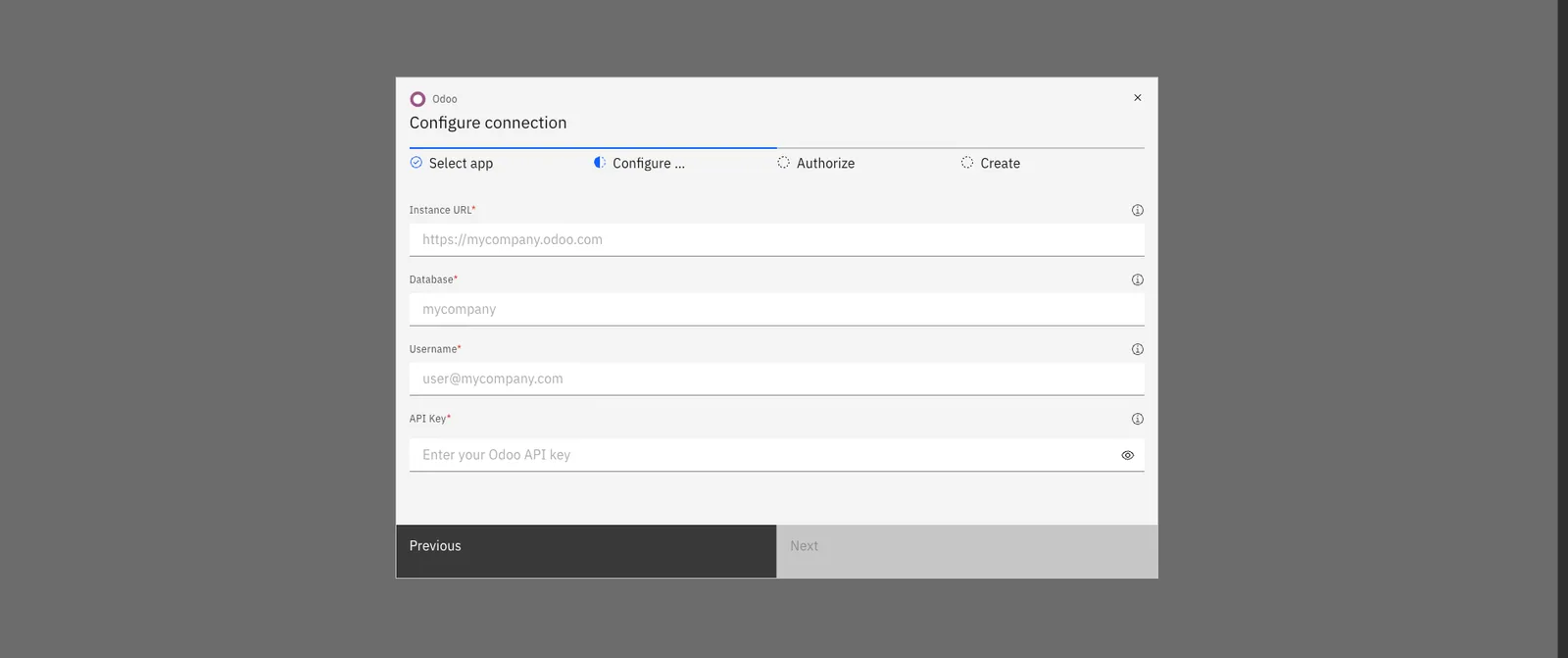The height and width of the screenshot is (658, 1568).
Task: Focus the Database input field
Action: point(776,309)
